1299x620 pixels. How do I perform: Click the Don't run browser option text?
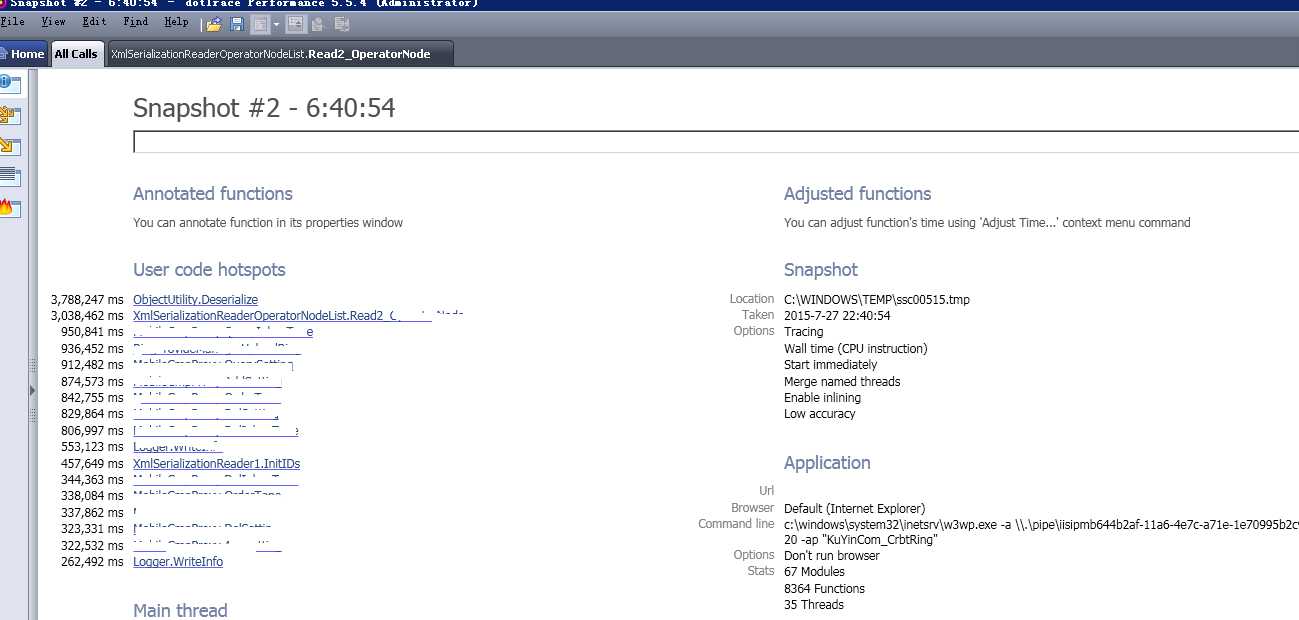click(832, 556)
